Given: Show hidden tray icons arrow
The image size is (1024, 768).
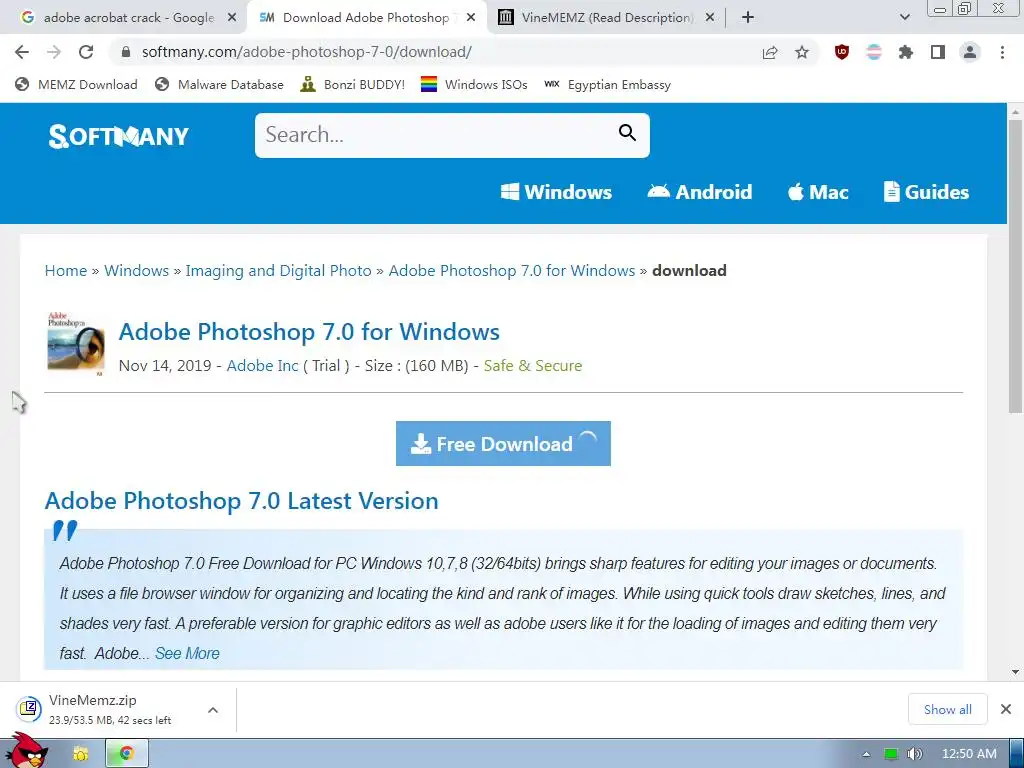Looking at the screenshot, I should pos(866,754).
